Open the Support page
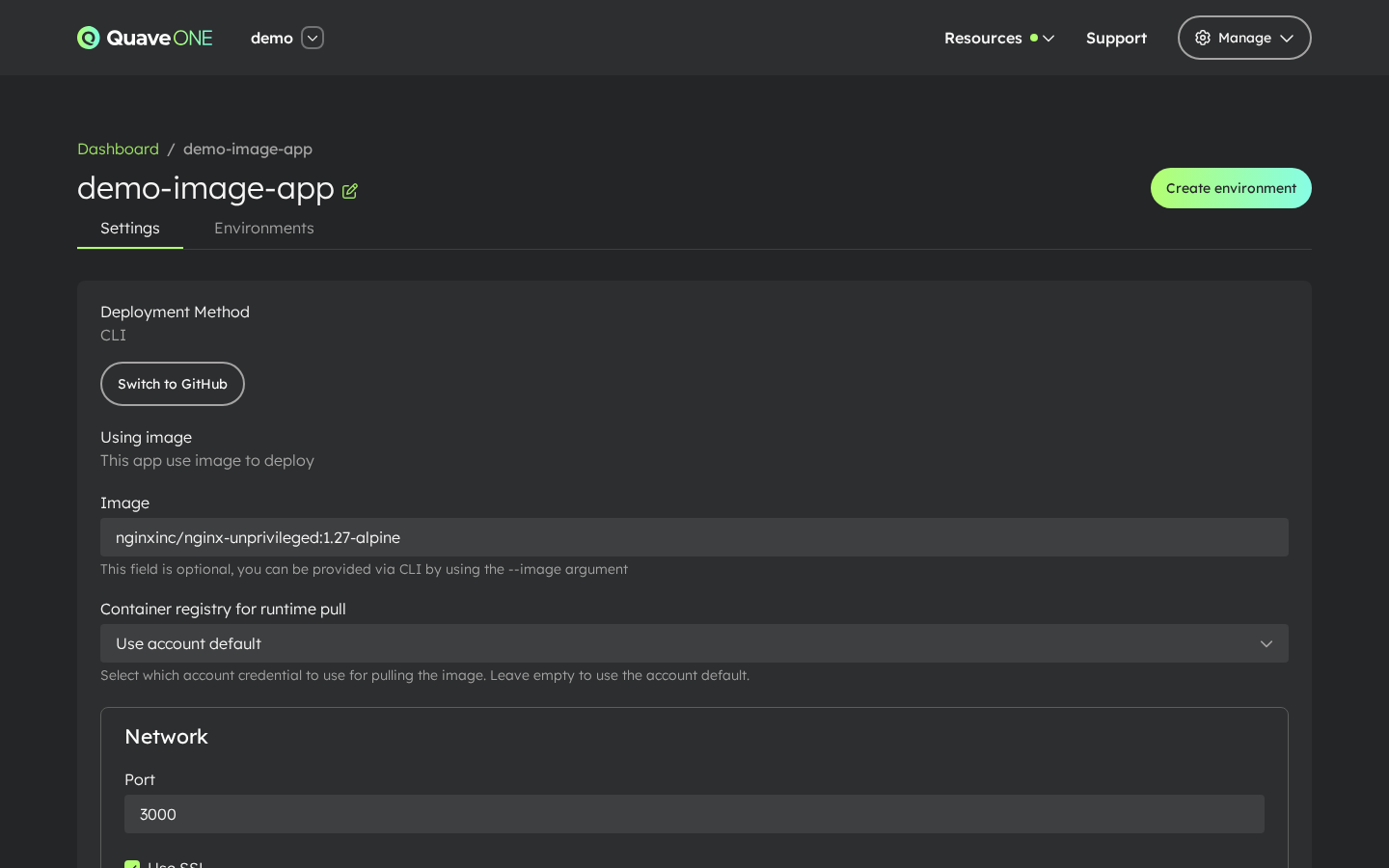Screen dimensions: 1389x868 point(1116,39)
